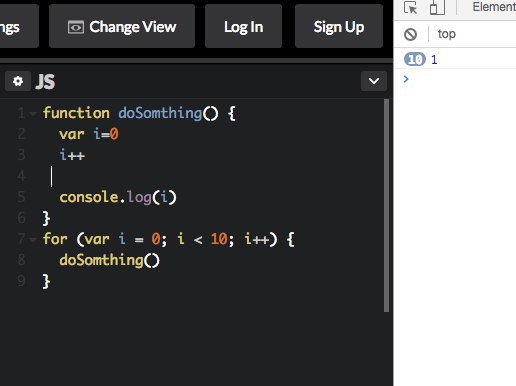The width and height of the screenshot is (516, 386).
Task: Click the var i=0 code line
Action: coord(89,134)
